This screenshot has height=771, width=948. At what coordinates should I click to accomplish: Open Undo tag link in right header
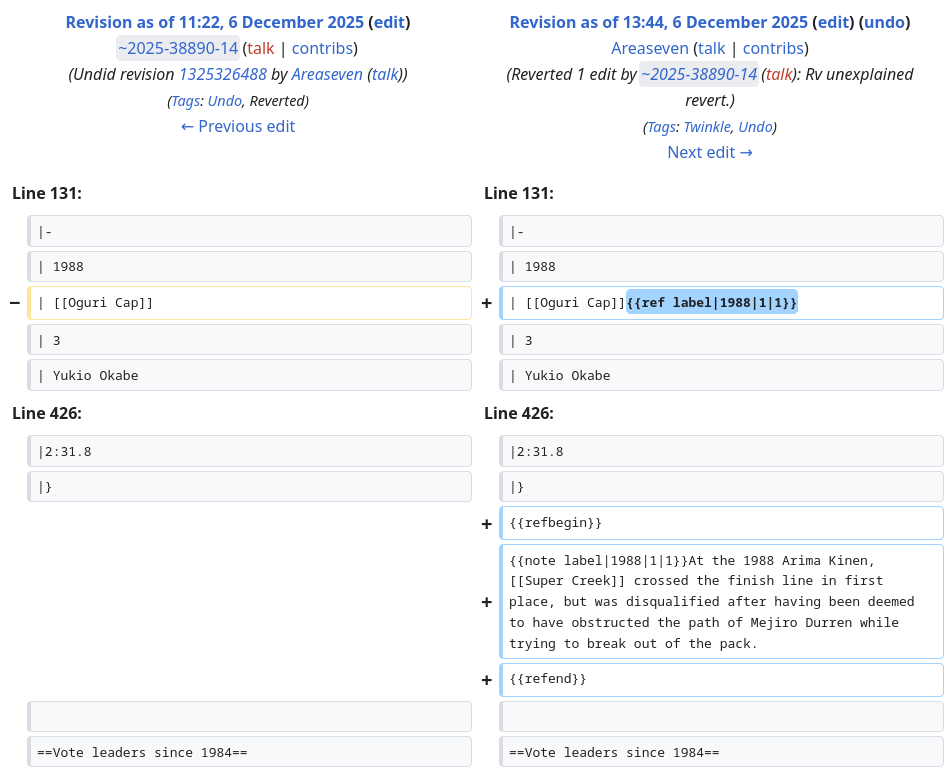point(756,127)
